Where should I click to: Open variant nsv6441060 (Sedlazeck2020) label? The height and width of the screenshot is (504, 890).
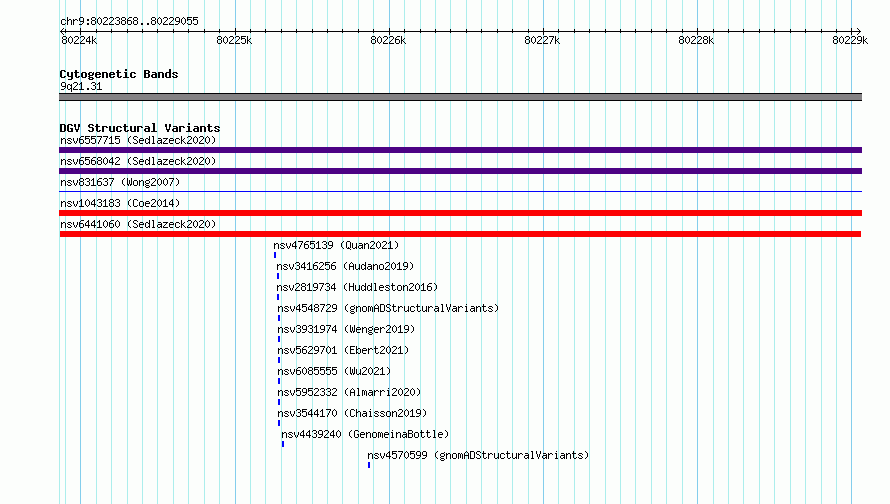coord(138,224)
